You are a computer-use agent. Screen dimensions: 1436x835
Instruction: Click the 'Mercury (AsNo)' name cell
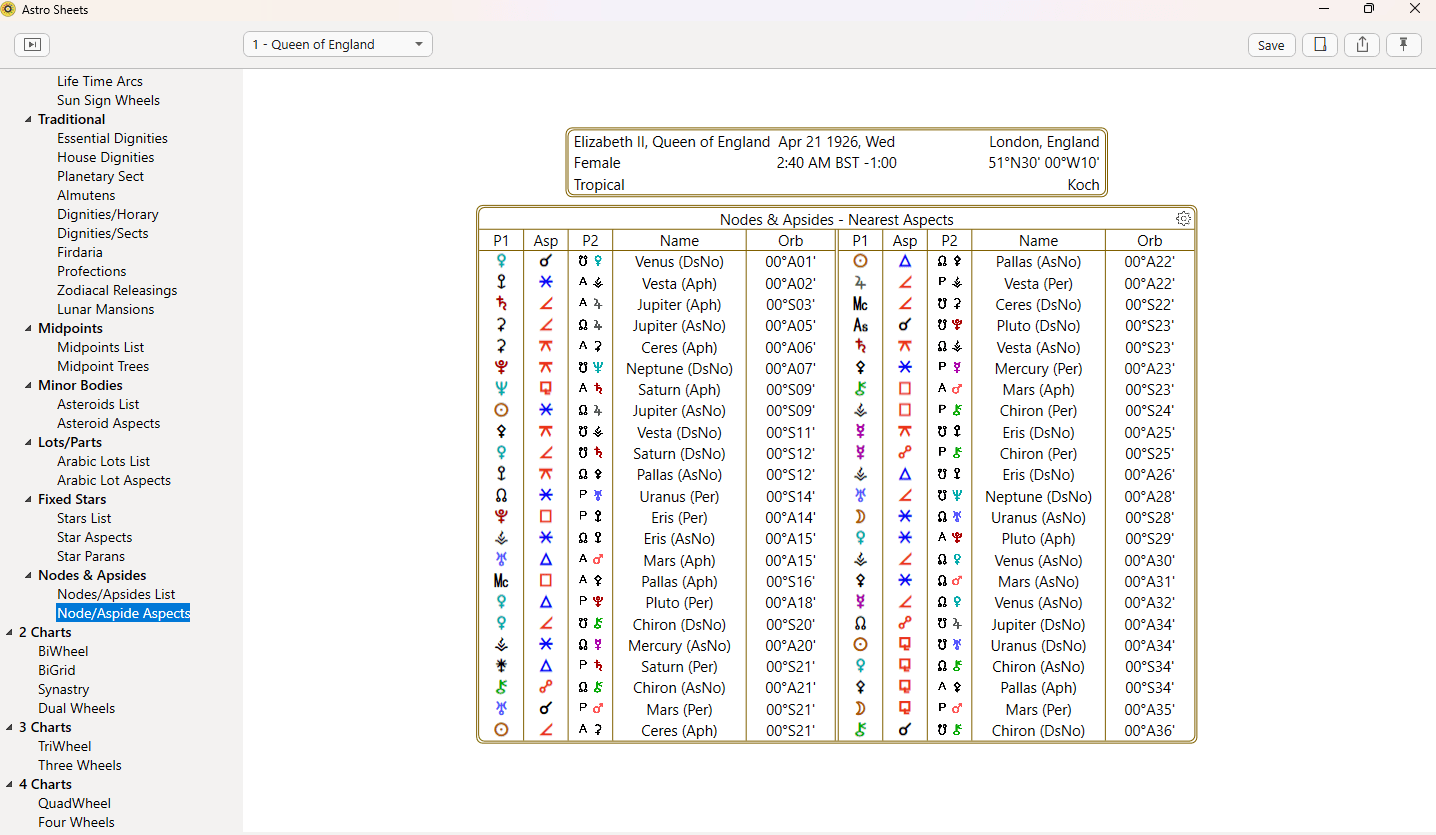(x=679, y=645)
